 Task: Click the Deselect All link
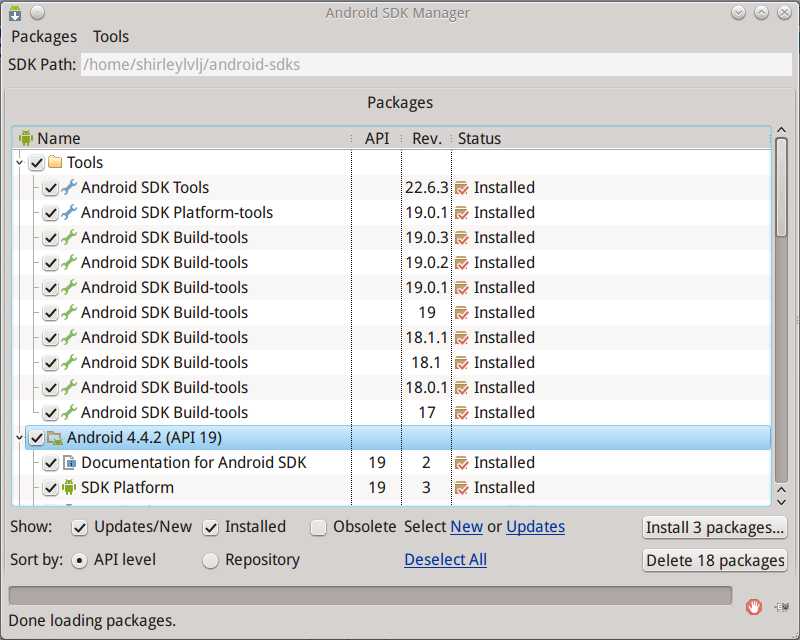click(445, 560)
